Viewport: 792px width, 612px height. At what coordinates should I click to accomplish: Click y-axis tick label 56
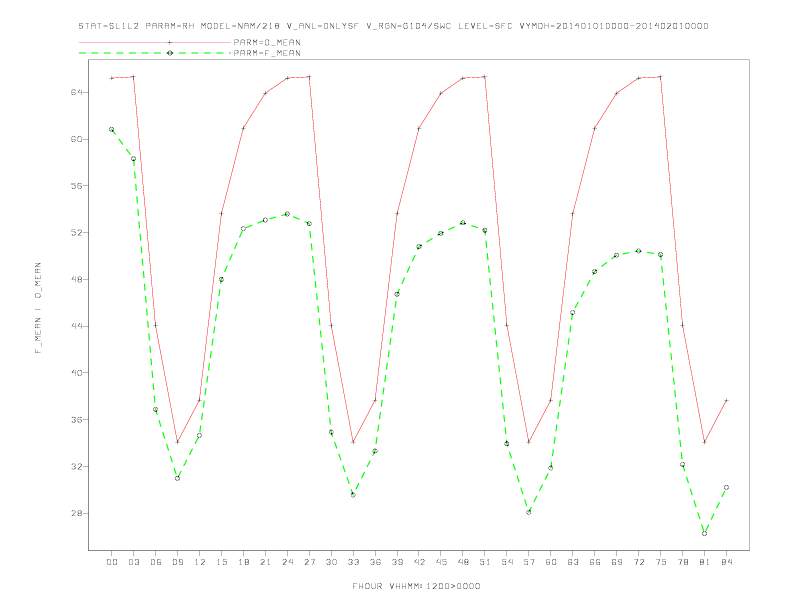click(76, 186)
